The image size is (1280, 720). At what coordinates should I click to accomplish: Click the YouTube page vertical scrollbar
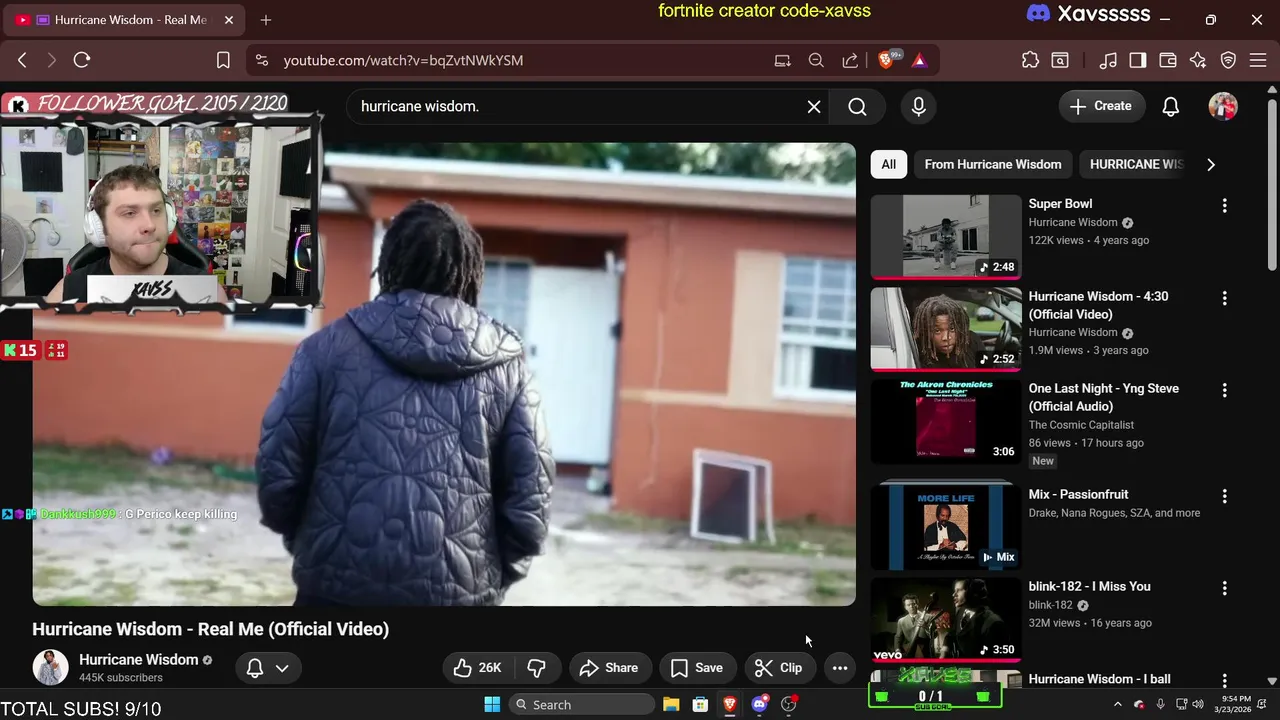(1272, 185)
